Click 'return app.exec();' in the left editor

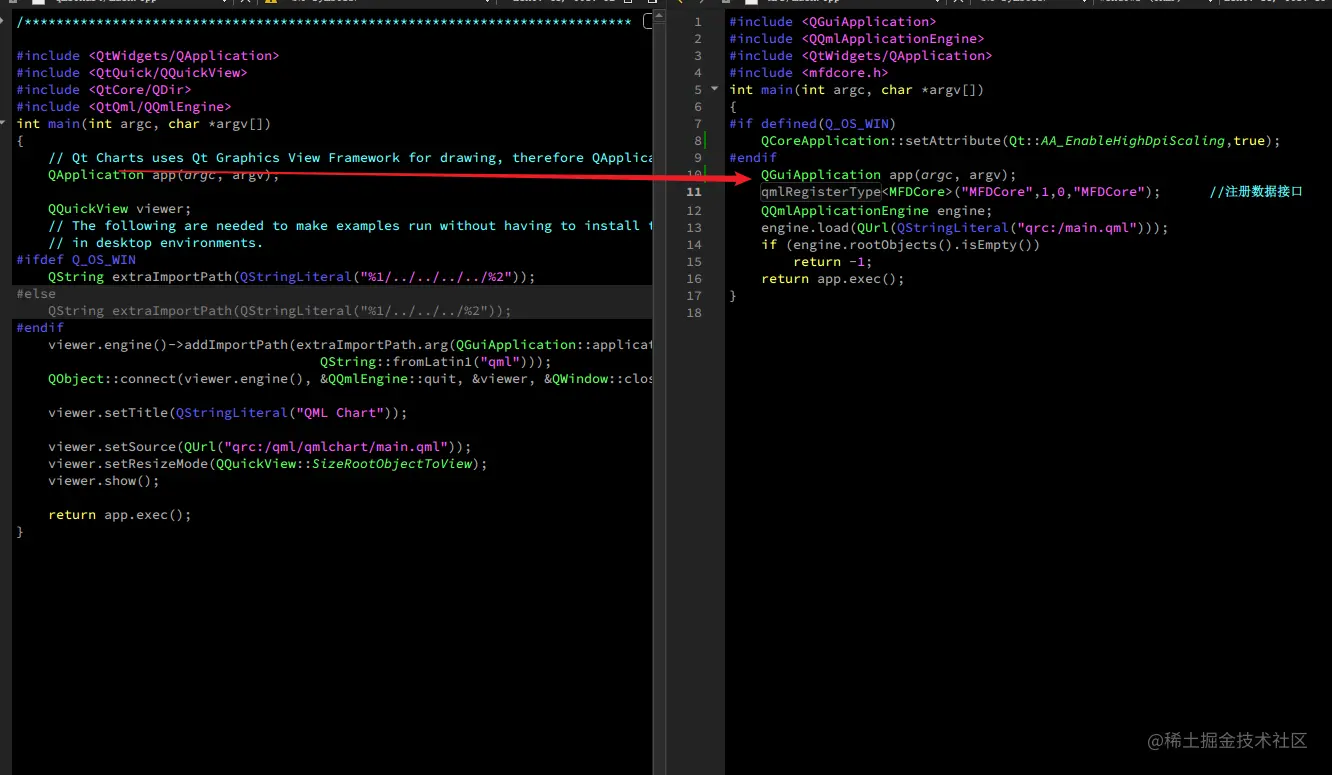pyautogui.click(x=120, y=515)
